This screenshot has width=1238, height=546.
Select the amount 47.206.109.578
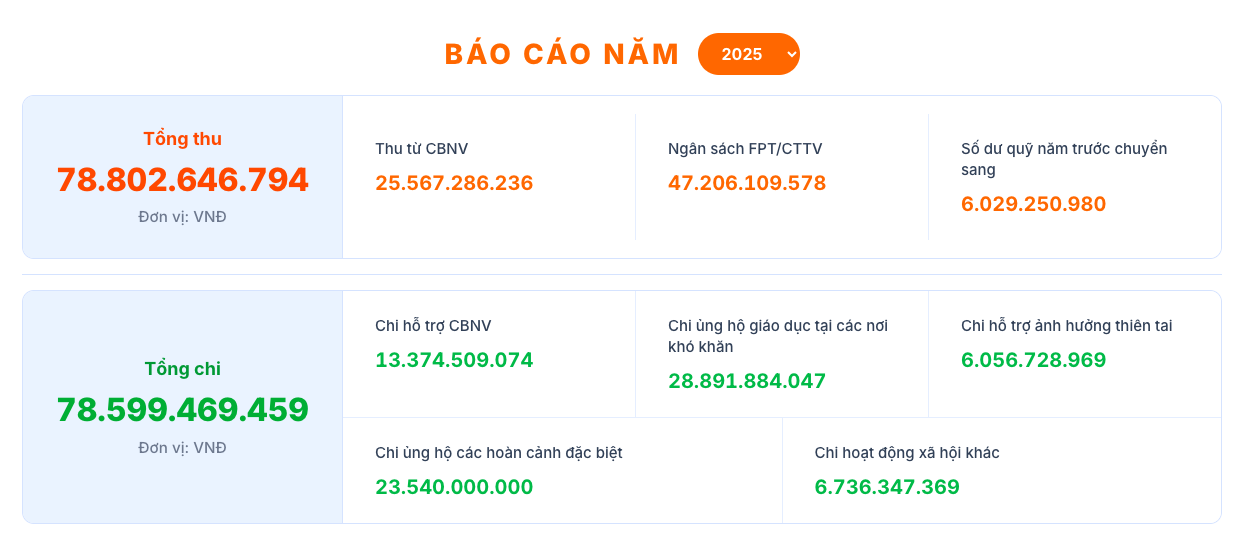[747, 183]
